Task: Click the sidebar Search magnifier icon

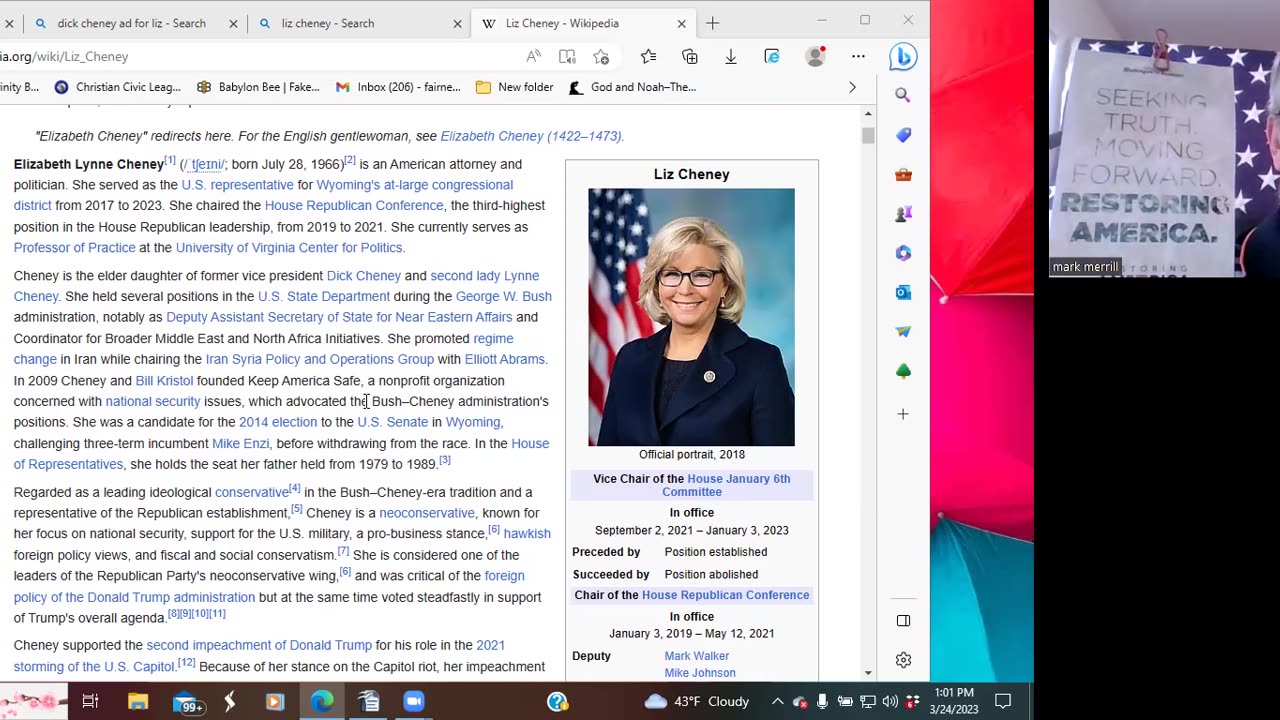Action: (903, 96)
